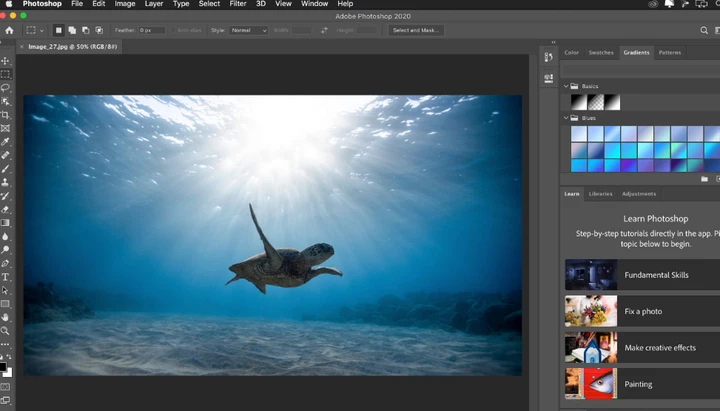Select the Horizontal Type tool
The image size is (720, 411).
[6, 277]
